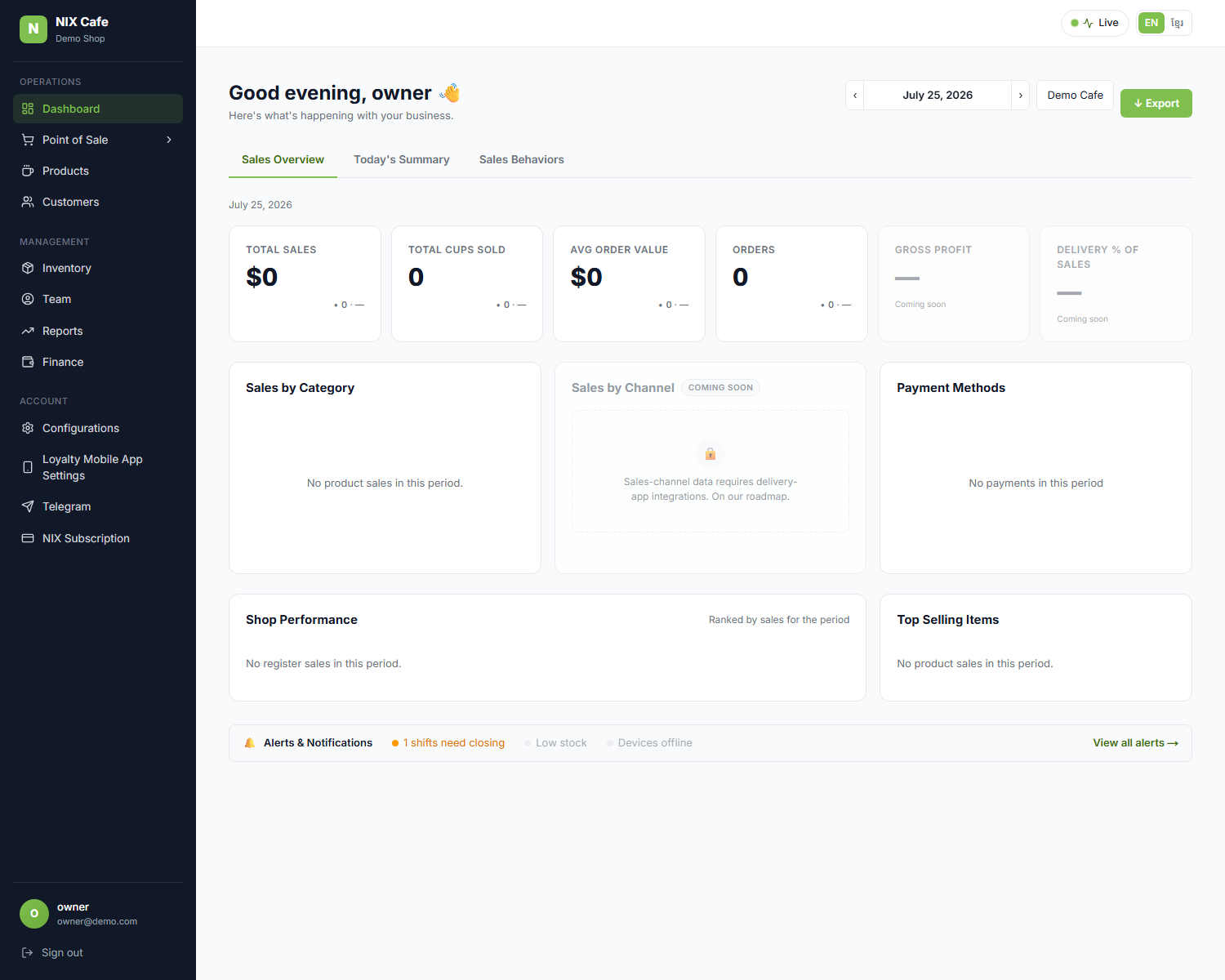Click the Products cup icon
Image resolution: width=1225 pixels, height=980 pixels.
click(x=28, y=171)
